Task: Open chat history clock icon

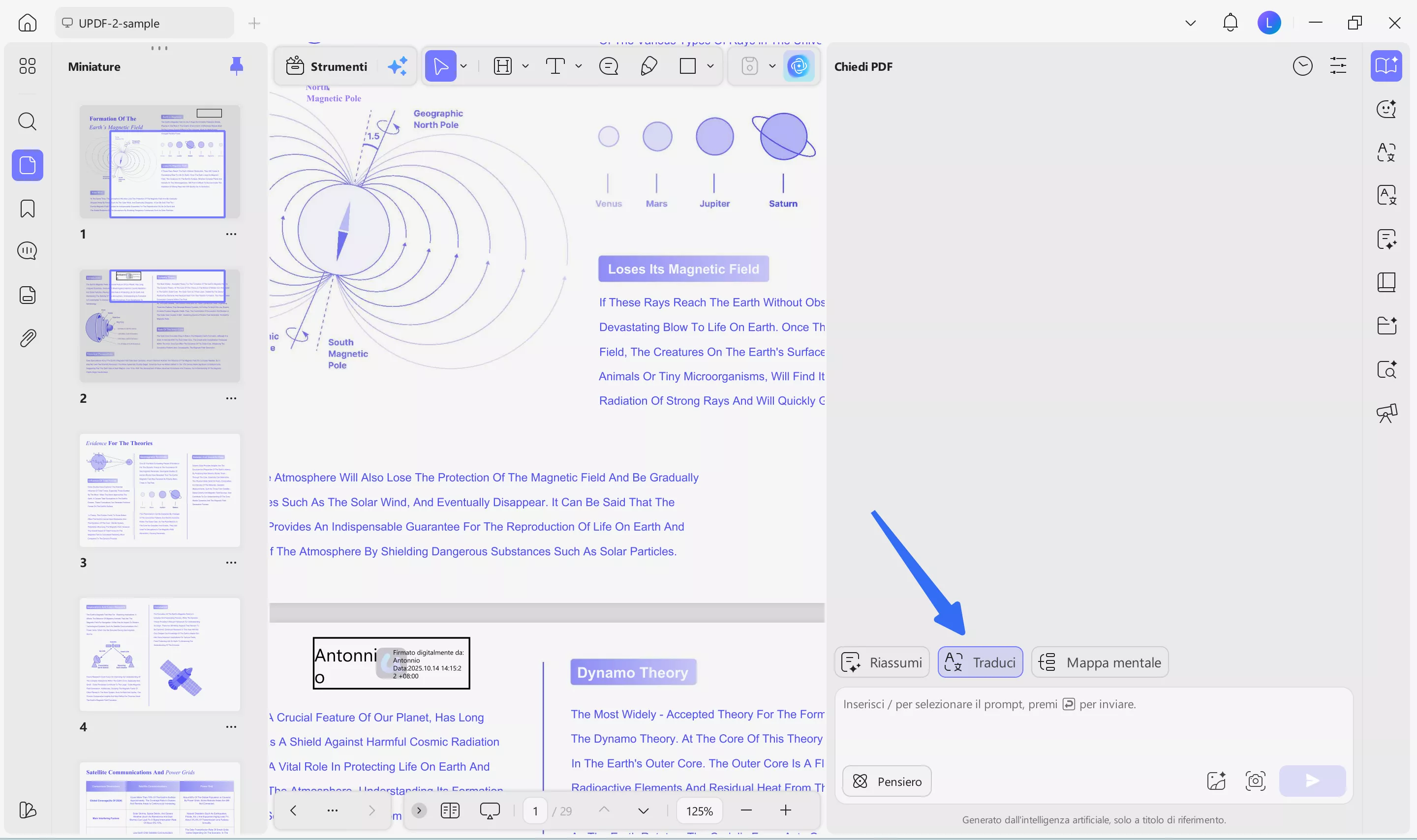Action: pos(1302,66)
